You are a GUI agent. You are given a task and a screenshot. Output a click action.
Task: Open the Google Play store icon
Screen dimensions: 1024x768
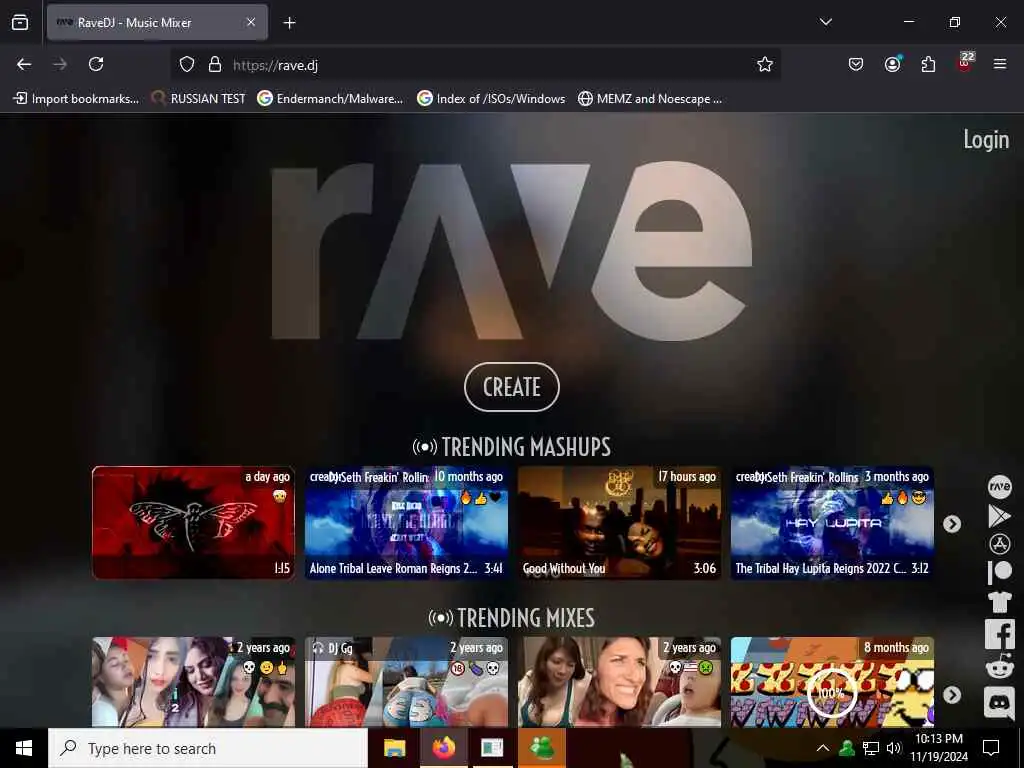pyautogui.click(x=999, y=516)
